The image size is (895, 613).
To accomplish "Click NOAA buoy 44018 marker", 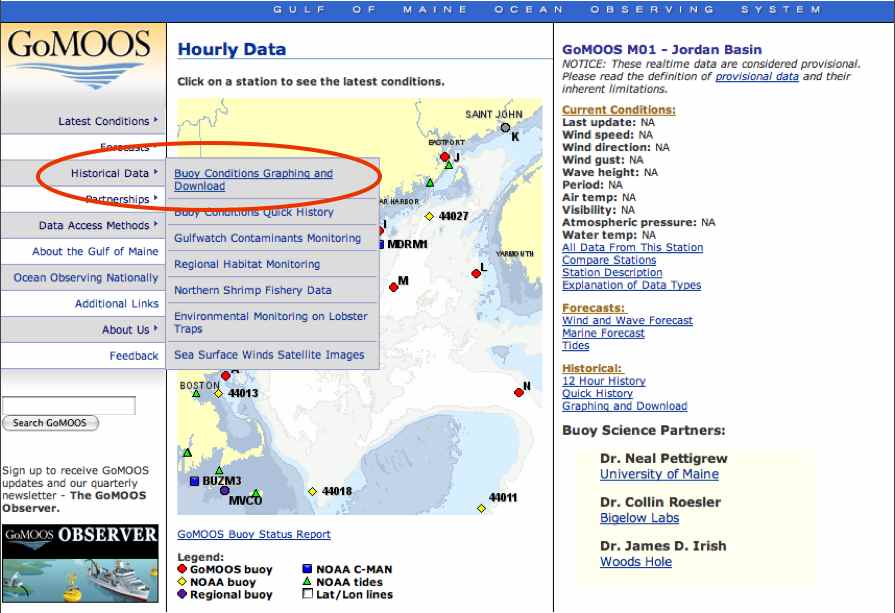I will [312, 491].
